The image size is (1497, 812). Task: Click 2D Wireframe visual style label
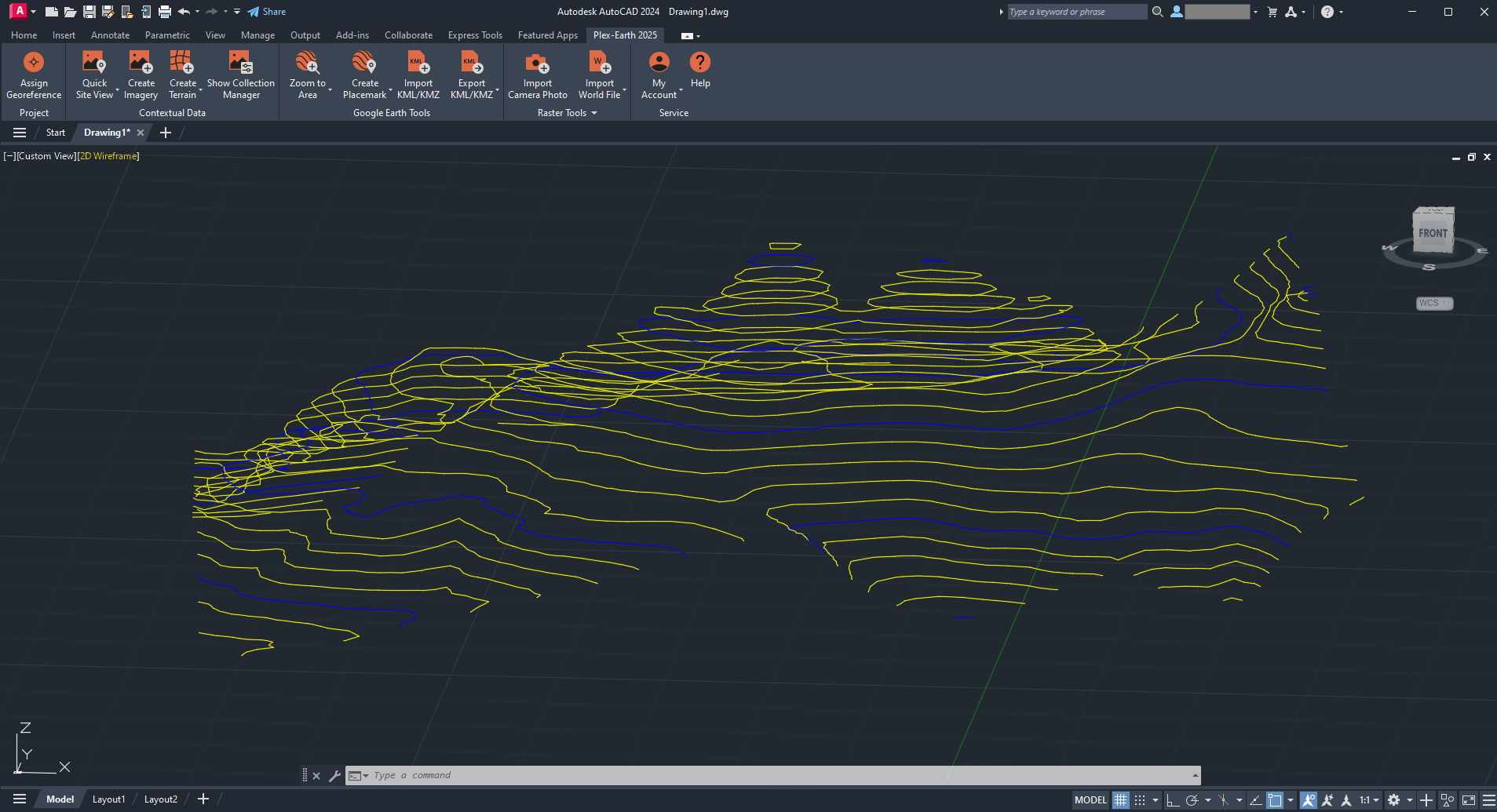108,156
